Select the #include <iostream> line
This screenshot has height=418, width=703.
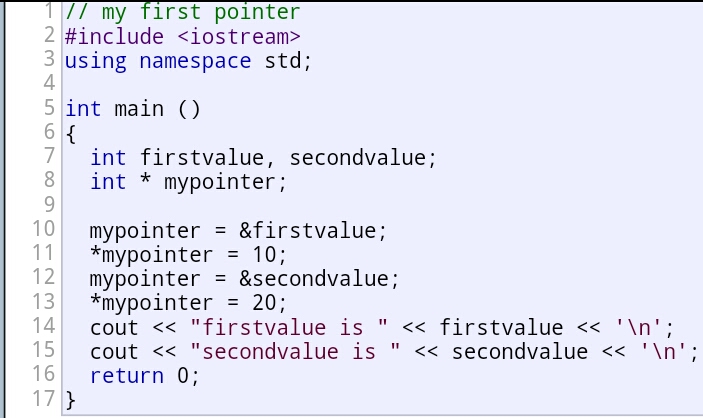tap(182, 37)
